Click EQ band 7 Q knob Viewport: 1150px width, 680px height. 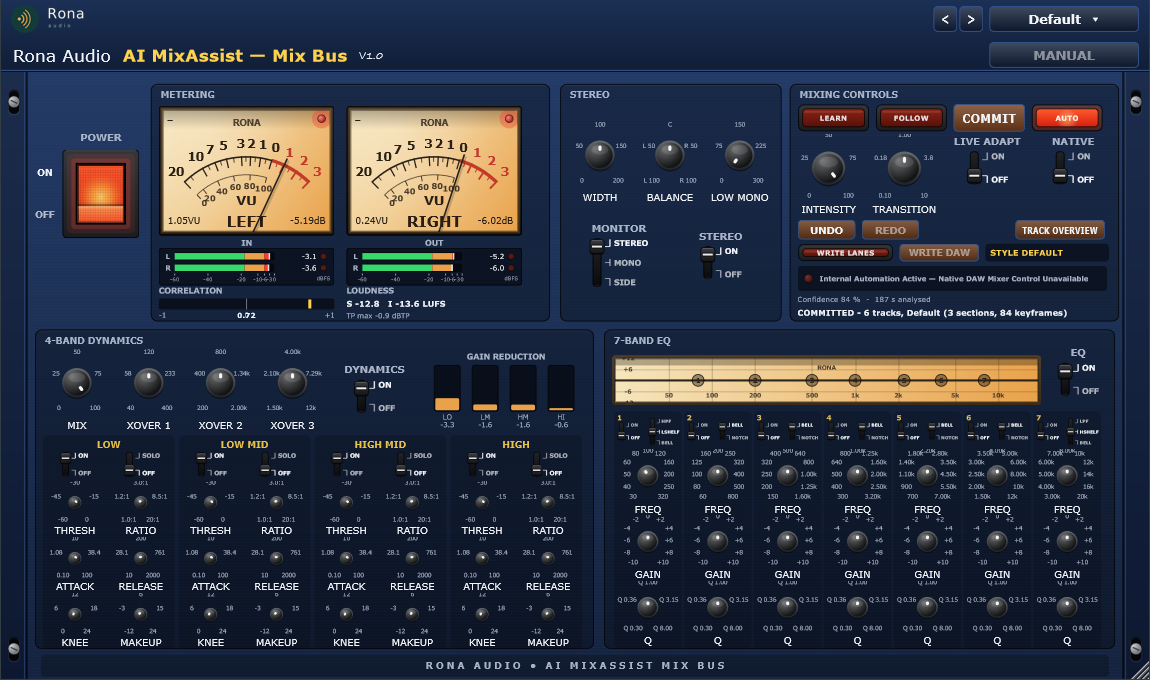point(1066,607)
